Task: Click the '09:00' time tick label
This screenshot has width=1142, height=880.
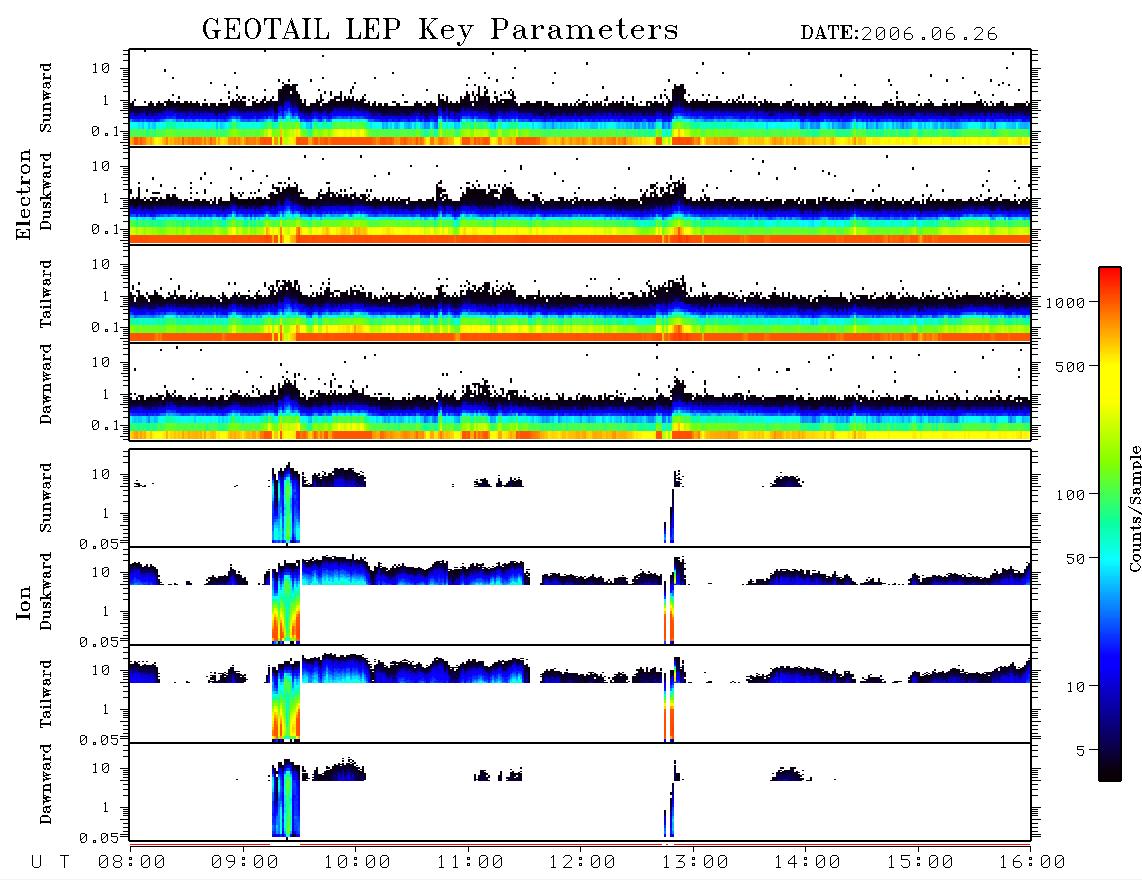Action: point(245,863)
